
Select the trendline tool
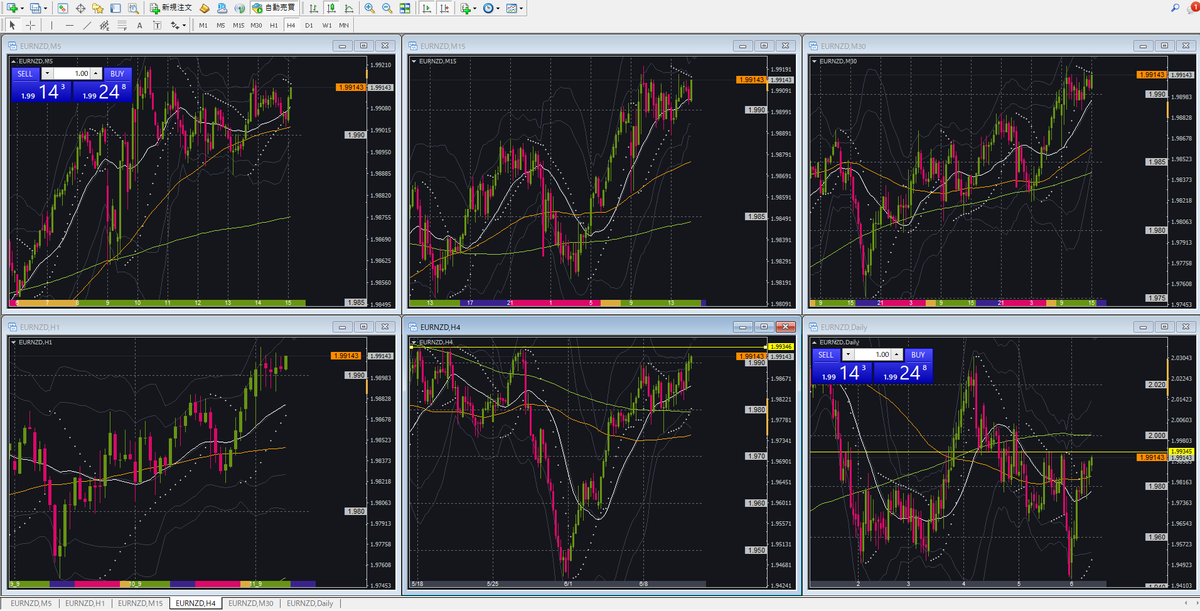click(x=87, y=24)
